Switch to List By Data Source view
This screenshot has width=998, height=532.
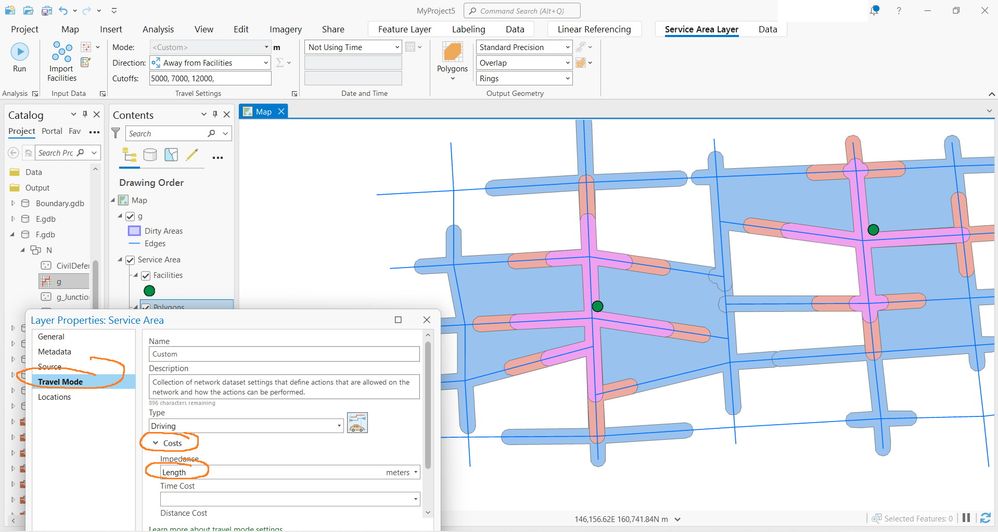click(150, 155)
